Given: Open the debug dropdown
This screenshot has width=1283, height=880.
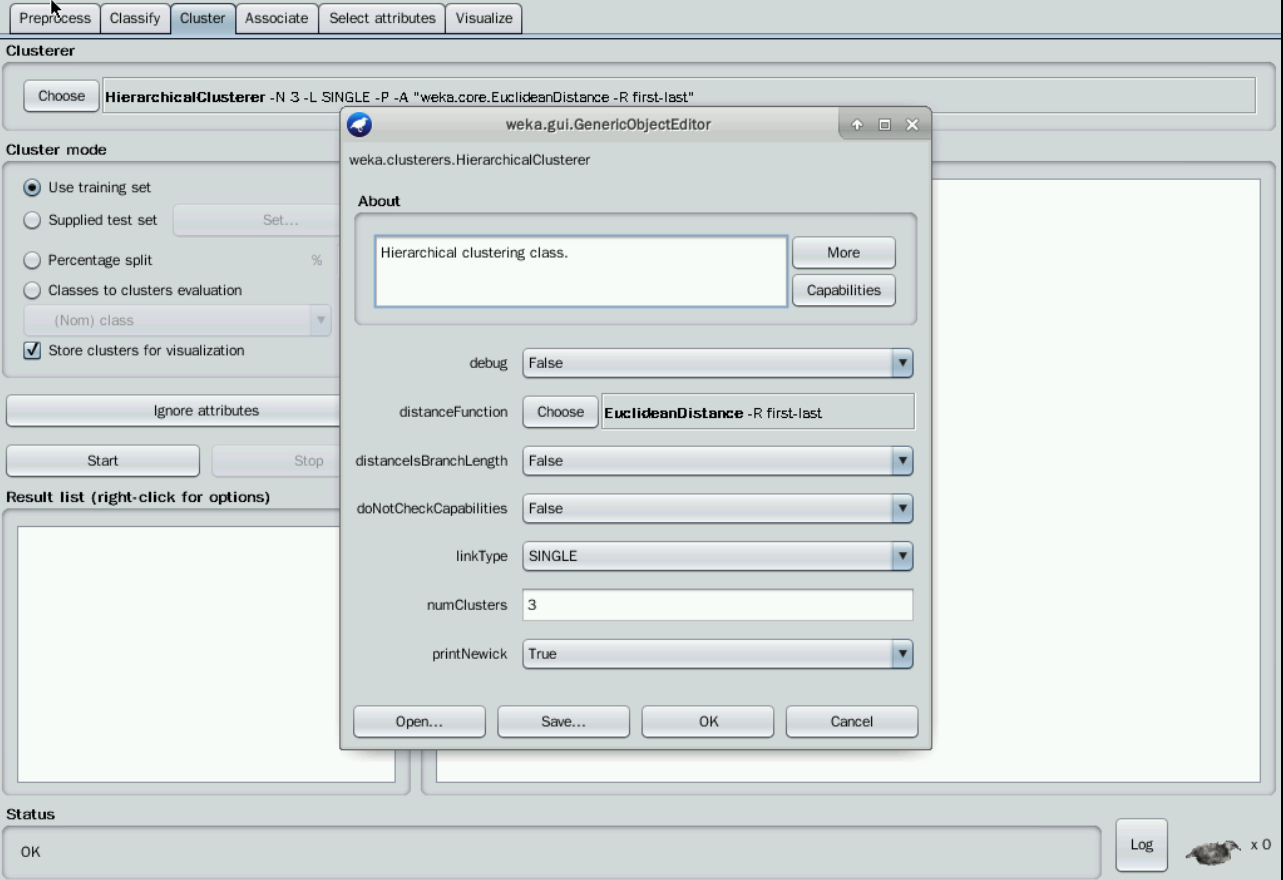Looking at the screenshot, I should coord(717,364).
